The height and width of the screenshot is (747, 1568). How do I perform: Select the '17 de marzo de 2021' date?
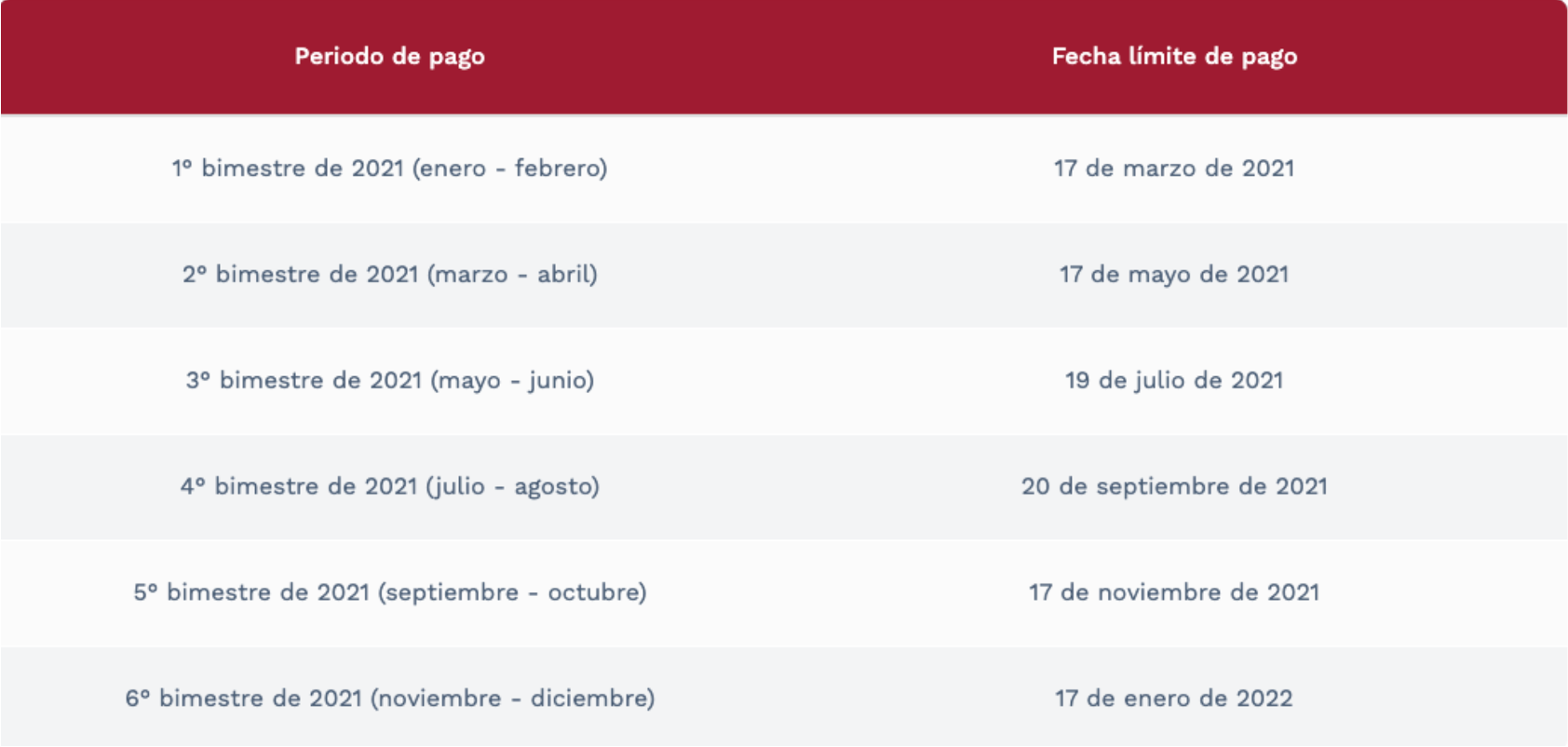[x=1174, y=169]
